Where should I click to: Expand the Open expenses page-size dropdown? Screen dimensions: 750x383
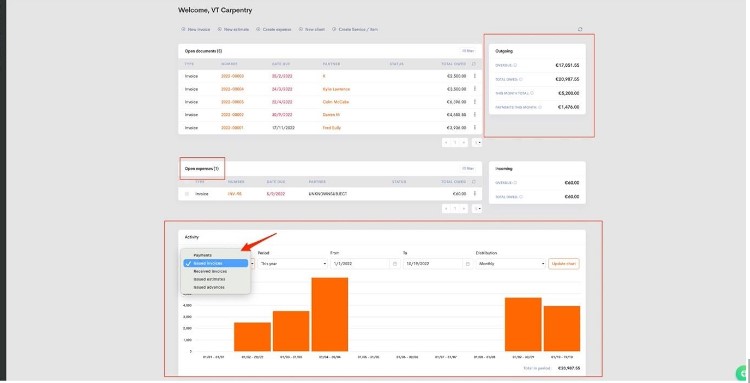(477, 209)
